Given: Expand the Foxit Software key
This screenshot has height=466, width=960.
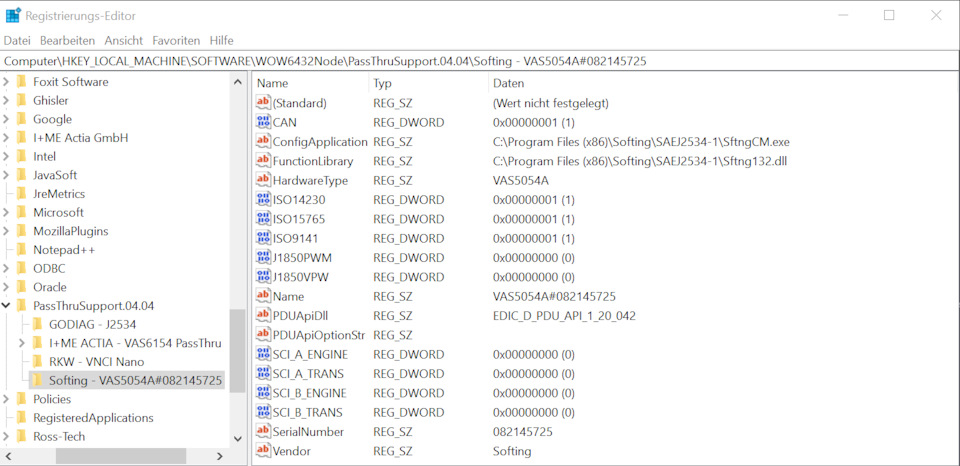Looking at the screenshot, I should (x=6, y=81).
